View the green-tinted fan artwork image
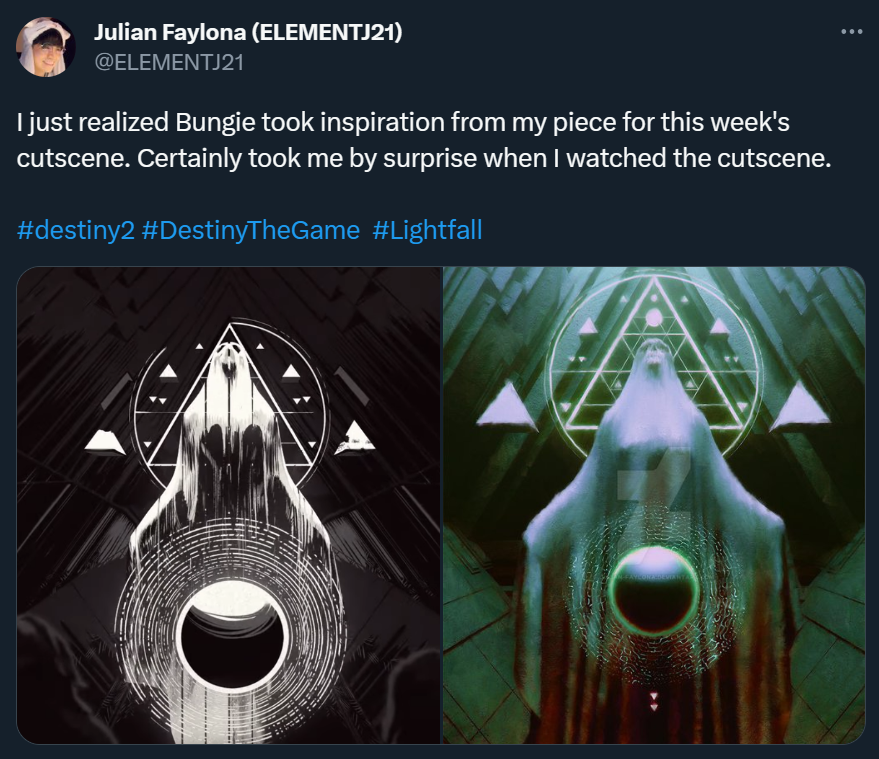 pos(654,505)
